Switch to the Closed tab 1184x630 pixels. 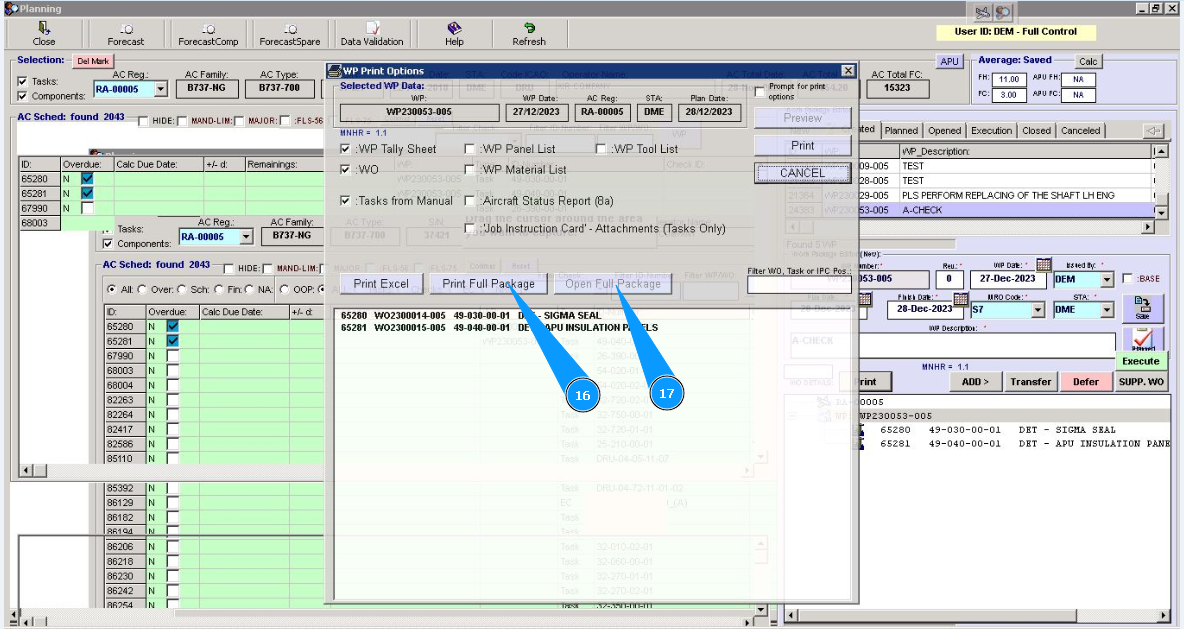(x=1036, y=131)
